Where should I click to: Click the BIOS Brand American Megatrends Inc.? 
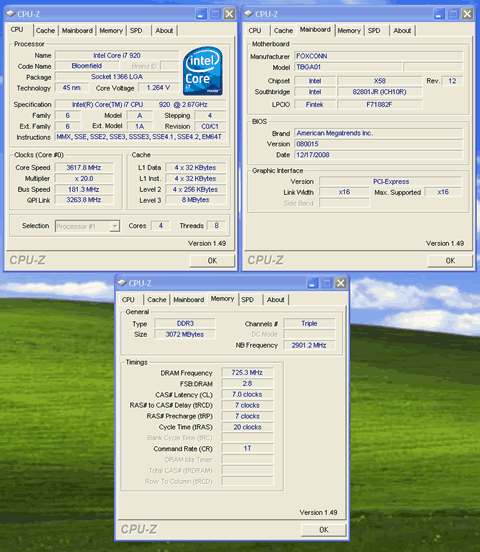click(379, 133)
